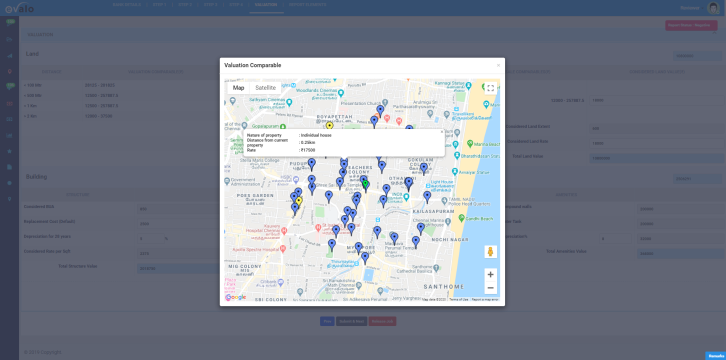Click the green current-property marker
Image resolution: width=726 pixels, height=360 pixels.
coord(365,185)
